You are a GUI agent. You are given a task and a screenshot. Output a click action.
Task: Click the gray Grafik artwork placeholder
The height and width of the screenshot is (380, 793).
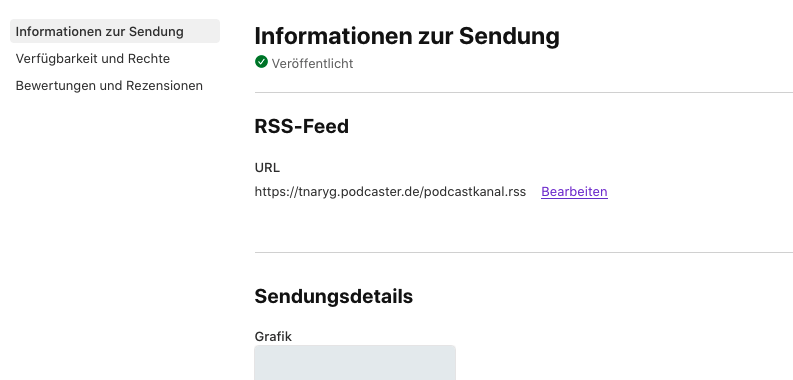[355, 363]
